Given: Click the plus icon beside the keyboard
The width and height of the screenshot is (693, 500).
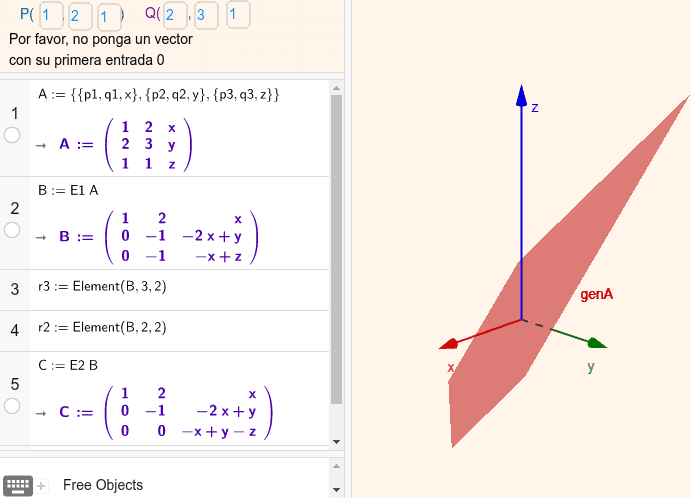Looking at the screenshot, I should (x=42, y=486).
